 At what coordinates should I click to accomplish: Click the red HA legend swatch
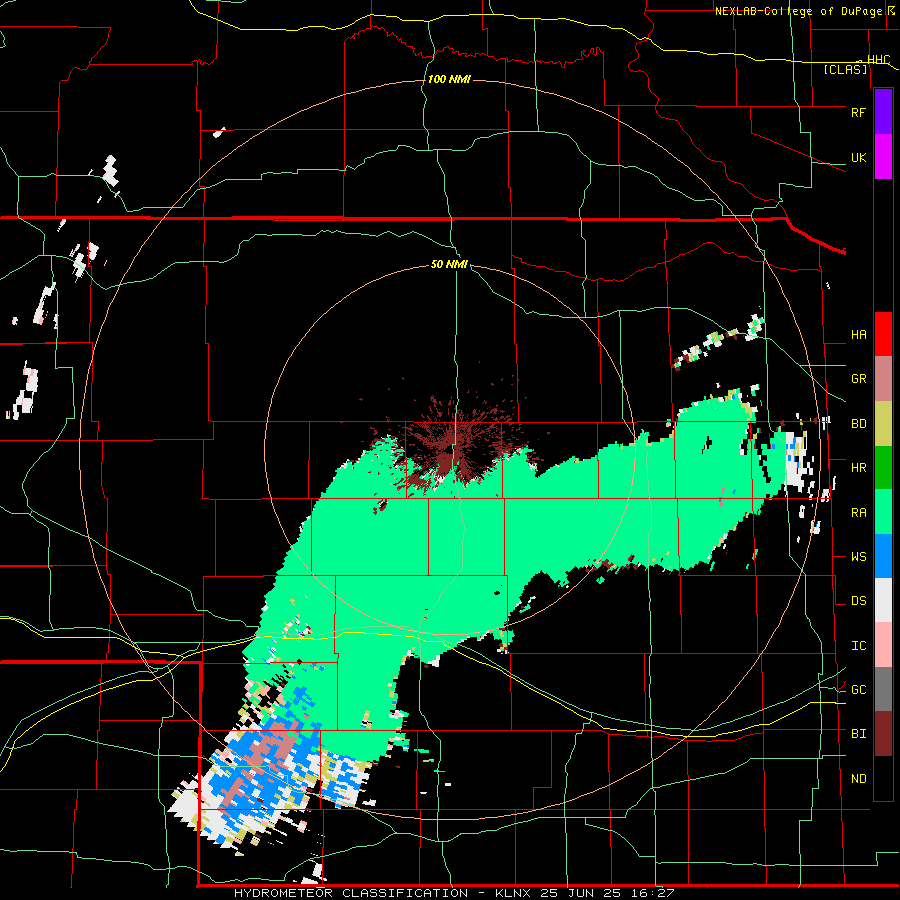(x=883, y=334)
